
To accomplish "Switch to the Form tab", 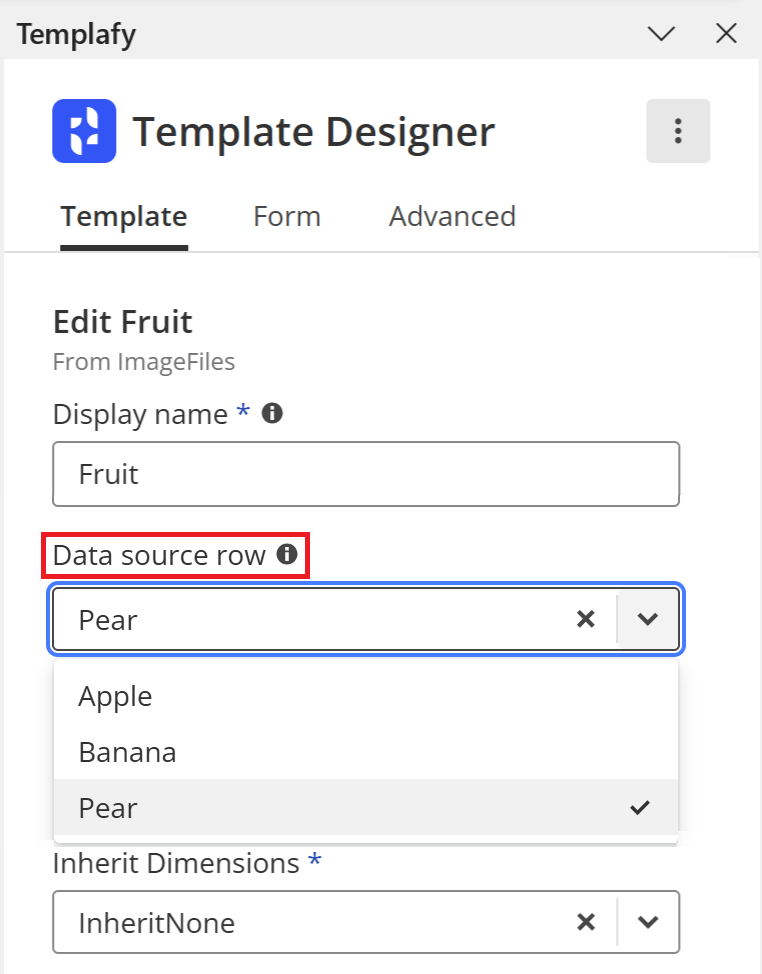I will pyautogui.click(x=287, y=216).
